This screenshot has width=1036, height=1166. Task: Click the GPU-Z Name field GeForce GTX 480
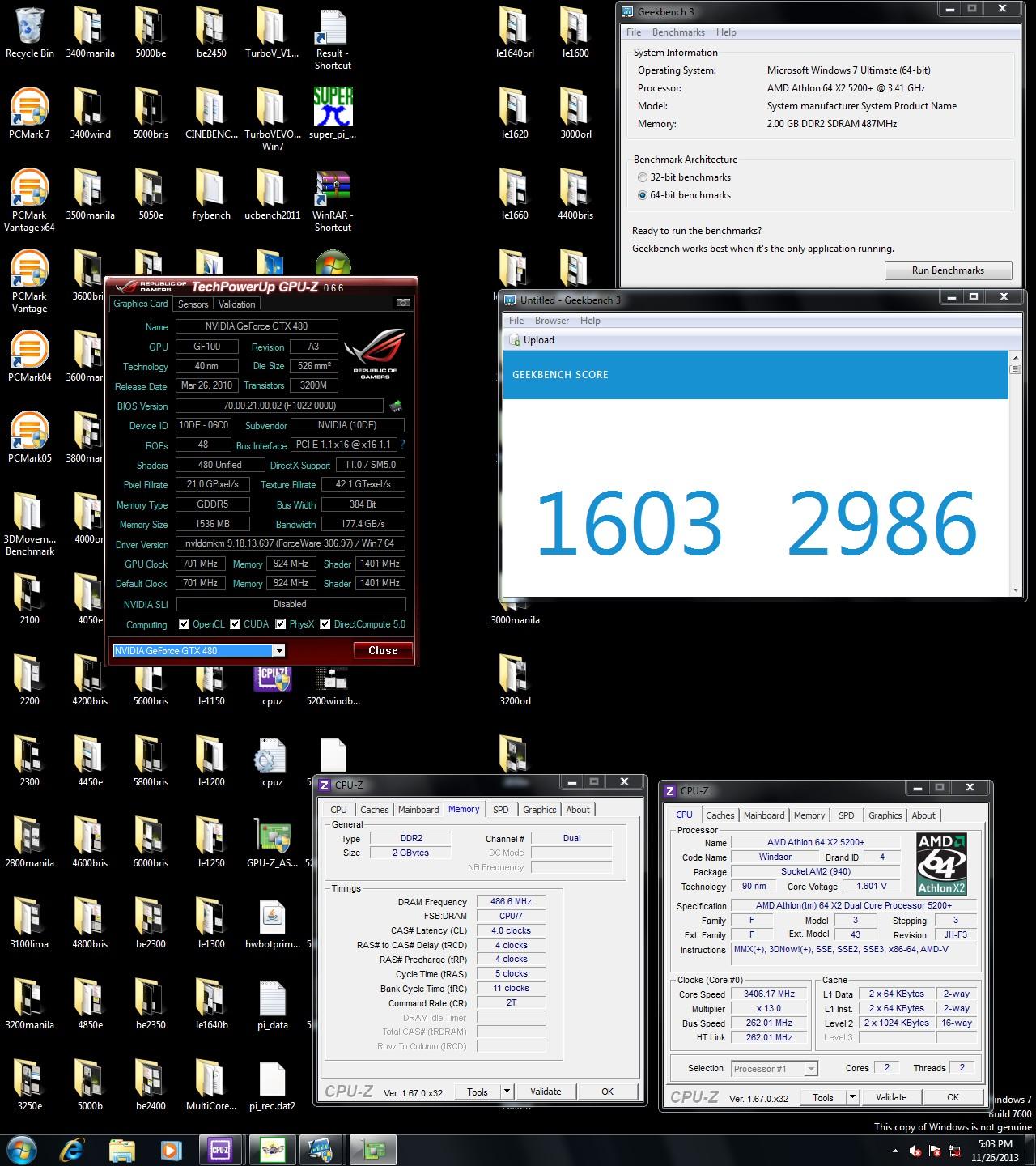(256, 326)
